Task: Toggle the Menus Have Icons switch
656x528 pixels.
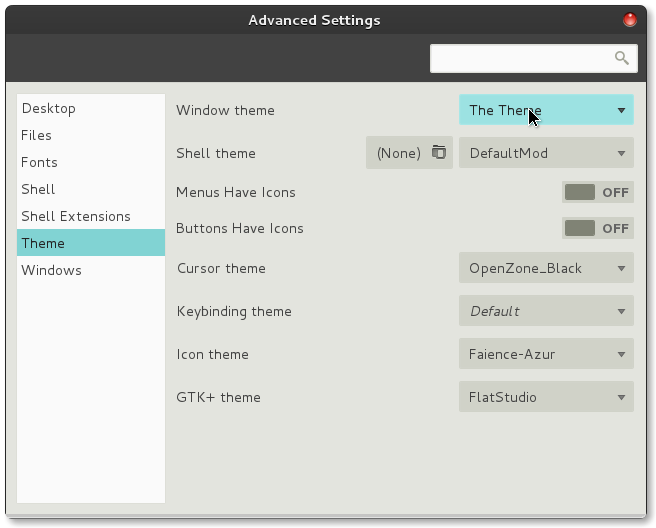Action: tap(597, 192)
